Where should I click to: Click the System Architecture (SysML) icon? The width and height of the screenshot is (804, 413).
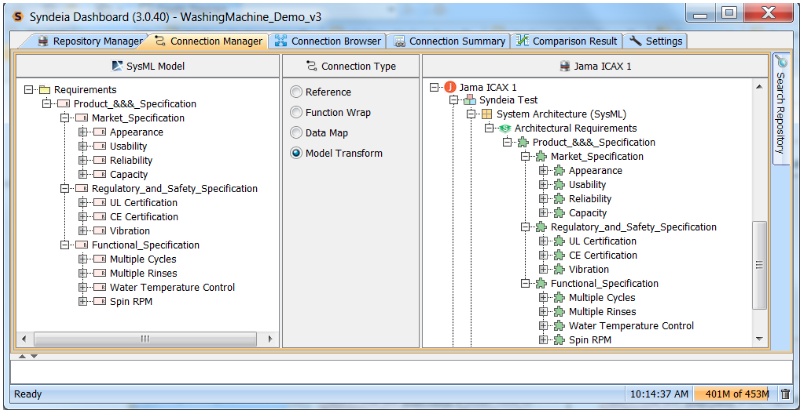pyautogui.click(x=487, y=115)
